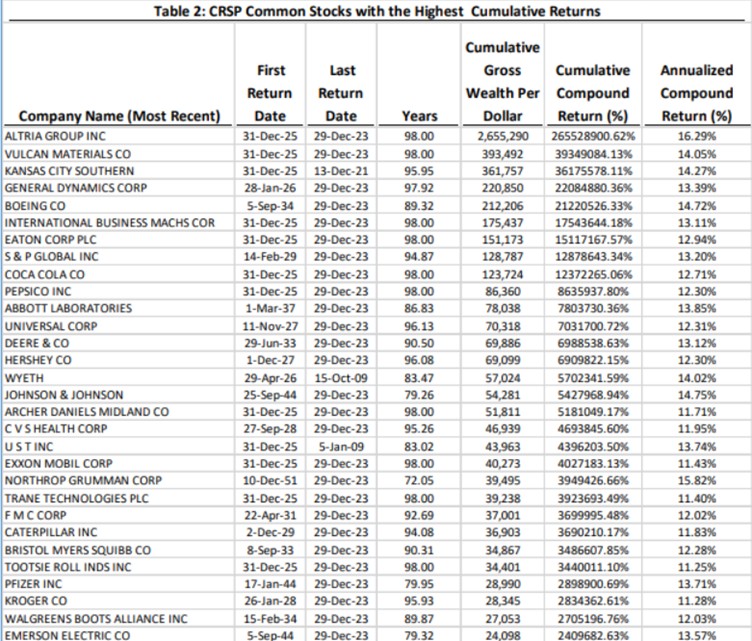Image resolution: width=752 pixels, height=641 pixels.
Task: Click the 'First Return Date' column header
Action: 270,93
